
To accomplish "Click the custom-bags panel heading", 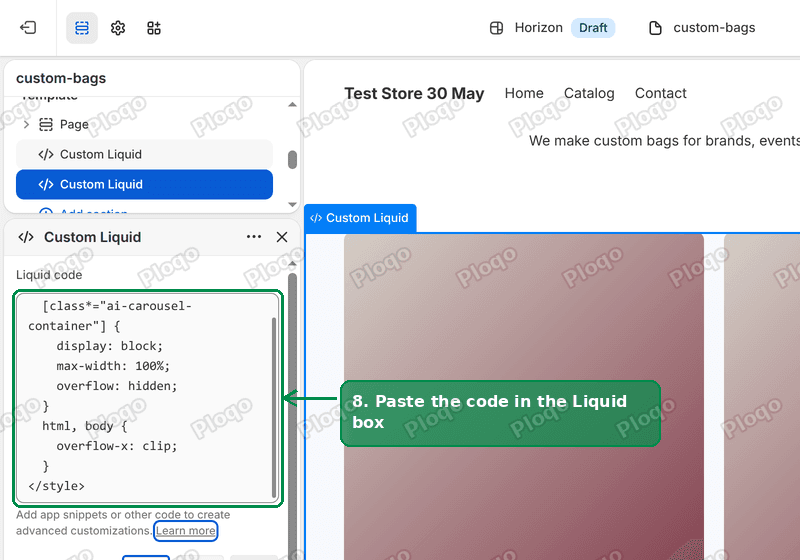I will tap(61, 78).
